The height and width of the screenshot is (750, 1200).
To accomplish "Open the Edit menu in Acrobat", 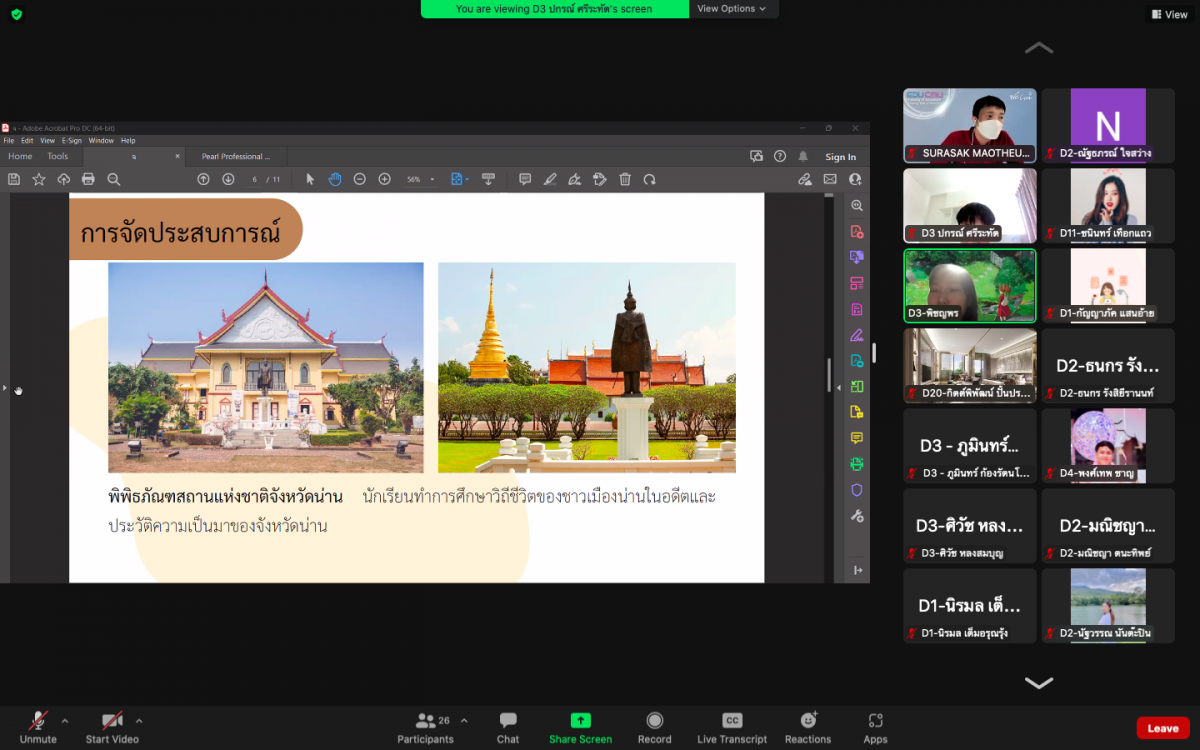I will [x=28, y=141].
